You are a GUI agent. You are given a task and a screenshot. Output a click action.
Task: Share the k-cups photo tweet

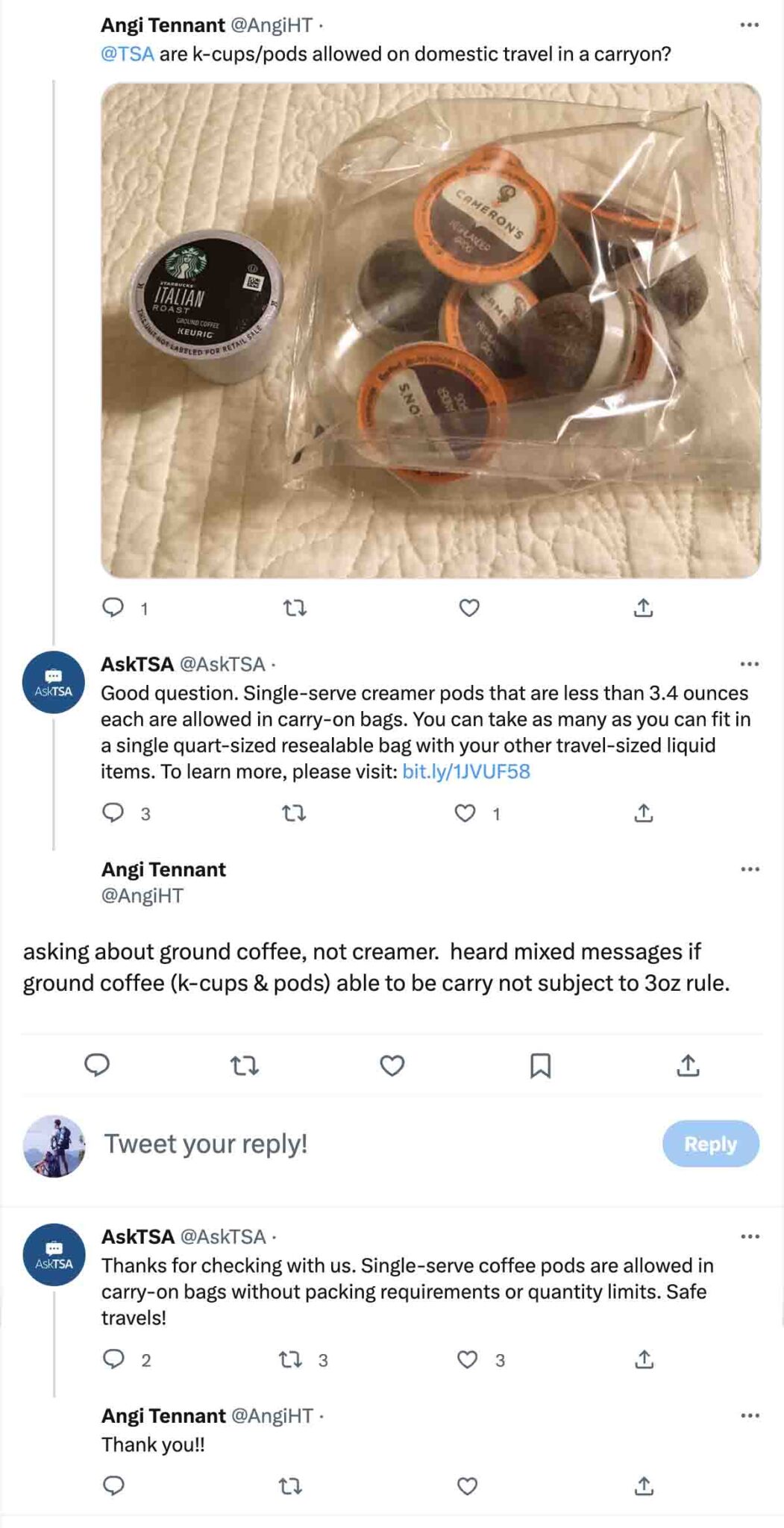pyautogui.click(x=643, y=608)
